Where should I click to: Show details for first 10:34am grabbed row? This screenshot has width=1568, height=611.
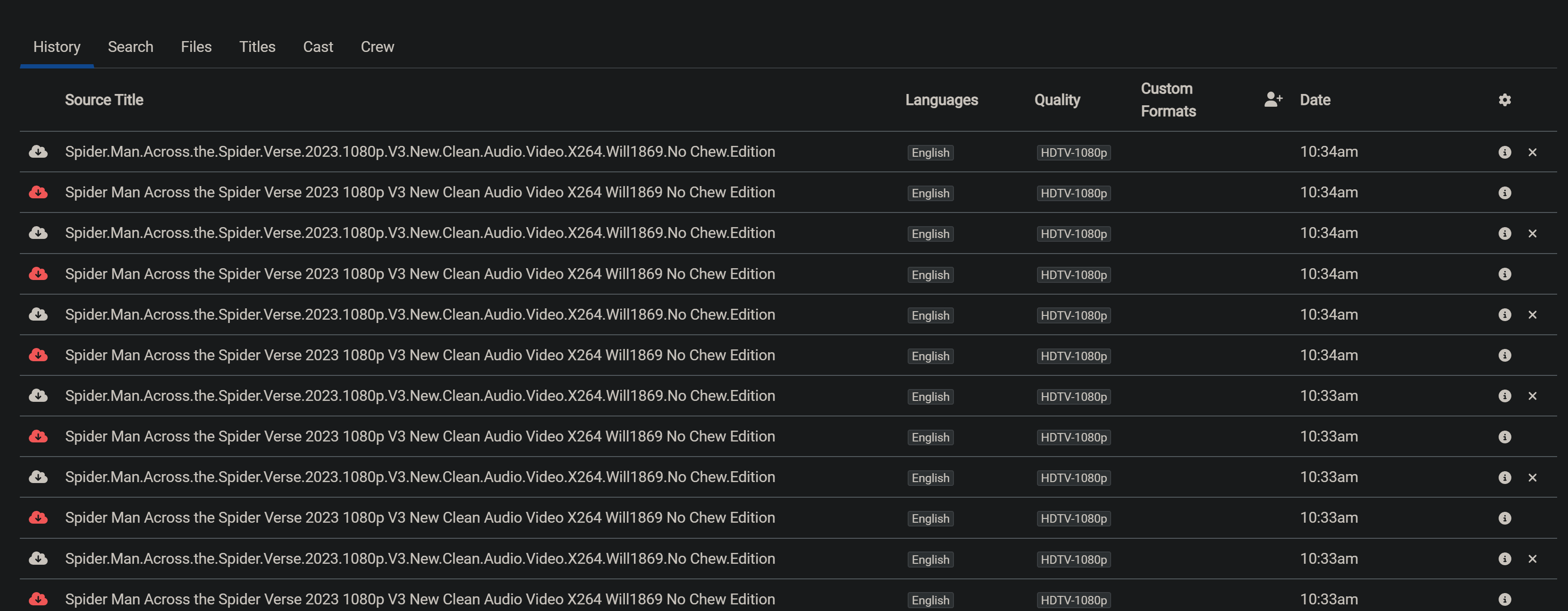tap(1504, 153)
